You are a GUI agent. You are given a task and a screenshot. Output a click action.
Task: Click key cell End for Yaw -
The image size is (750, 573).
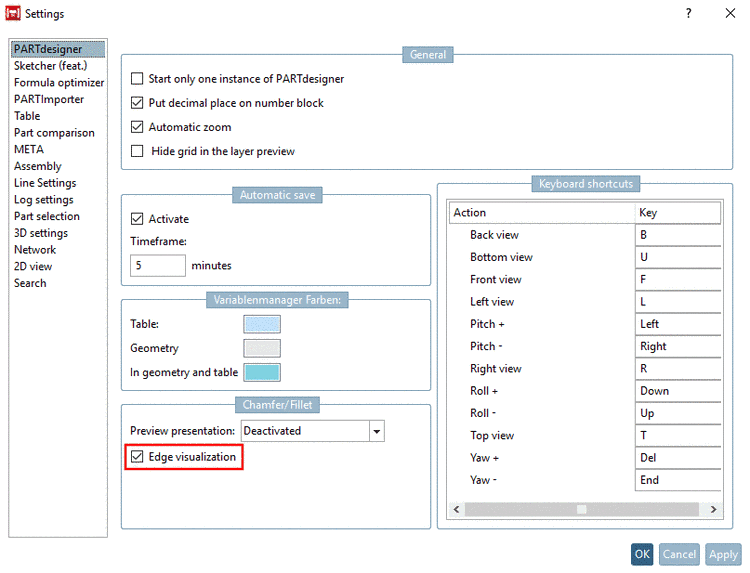coord(678,480)
